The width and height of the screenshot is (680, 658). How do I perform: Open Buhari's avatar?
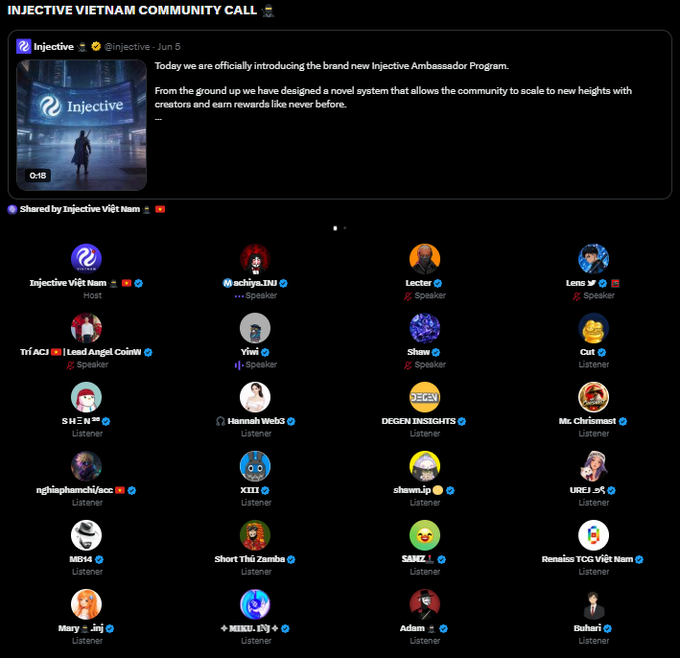(593, 604)
